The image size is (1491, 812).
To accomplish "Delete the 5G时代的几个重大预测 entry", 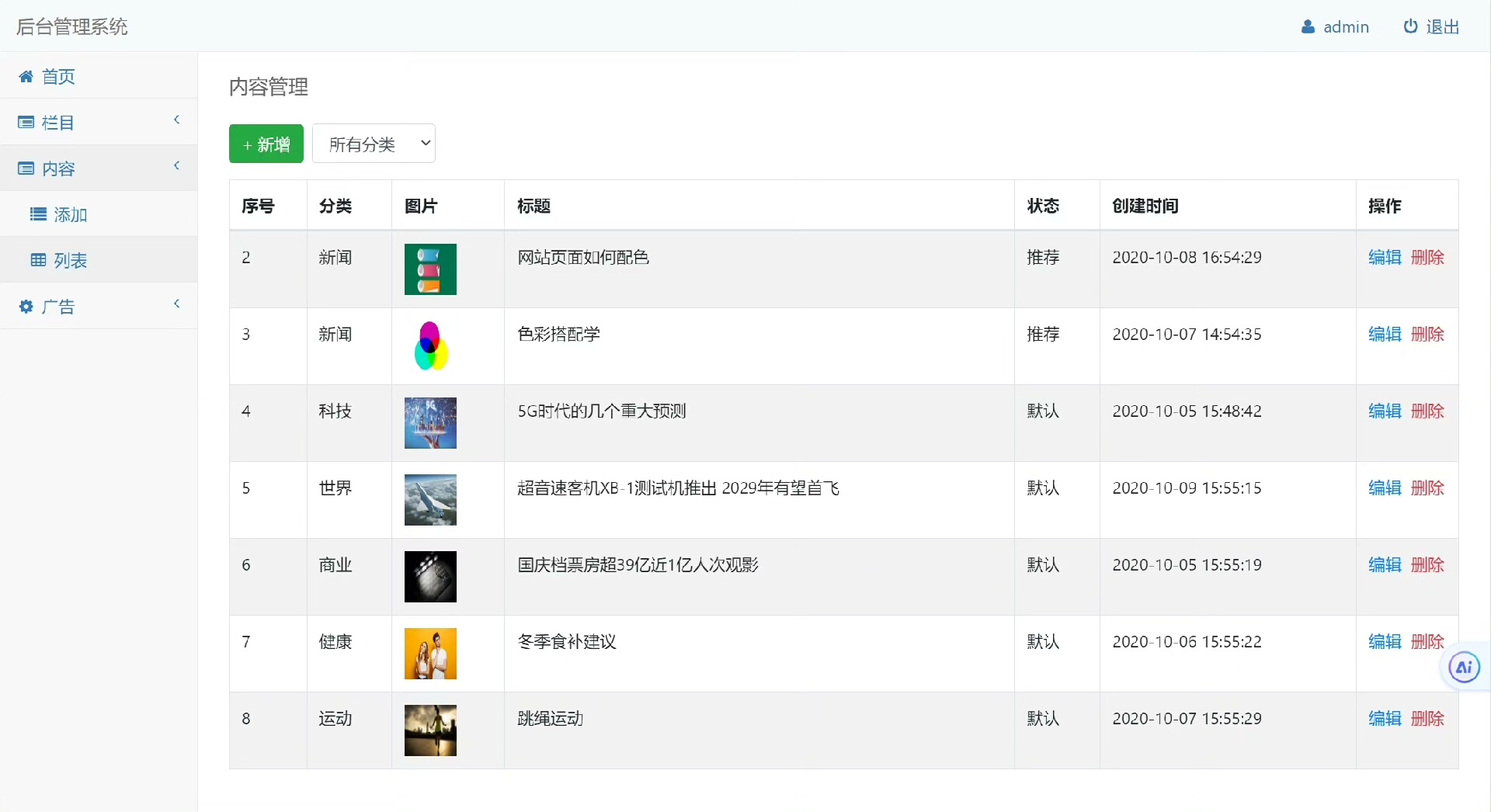I will tap(1427, 411).
